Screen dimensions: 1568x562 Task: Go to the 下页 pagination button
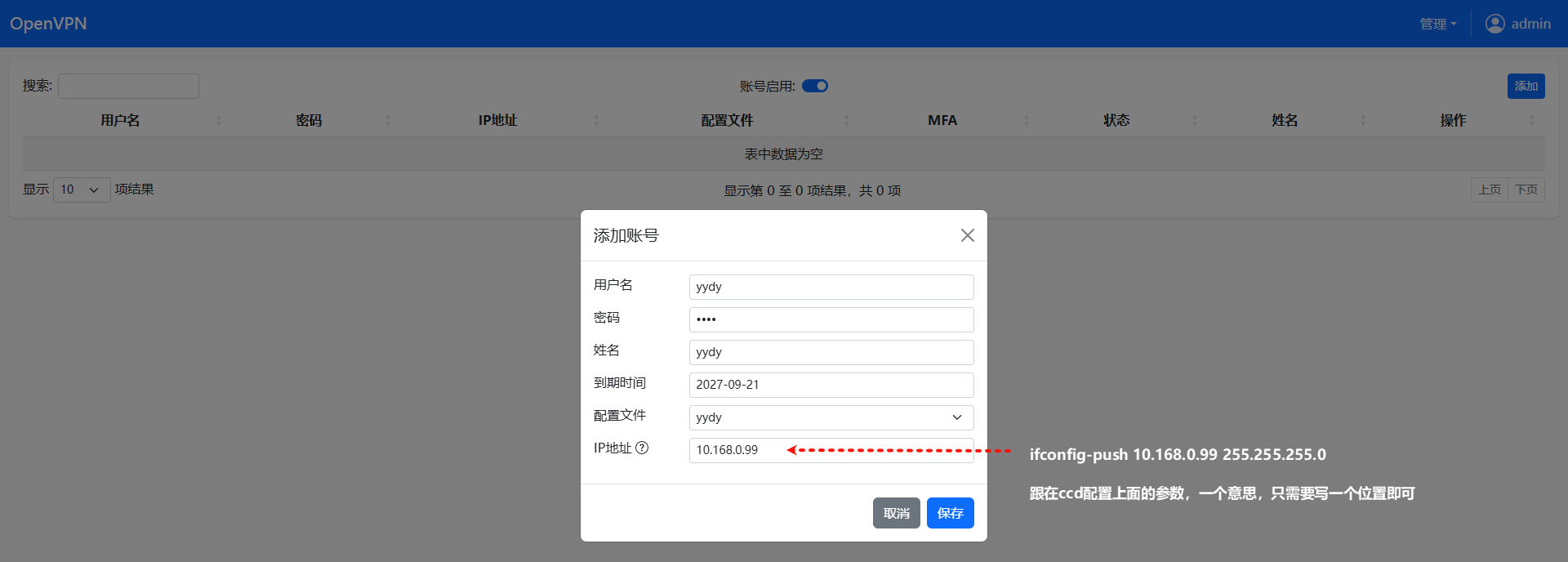(1526, 190)
